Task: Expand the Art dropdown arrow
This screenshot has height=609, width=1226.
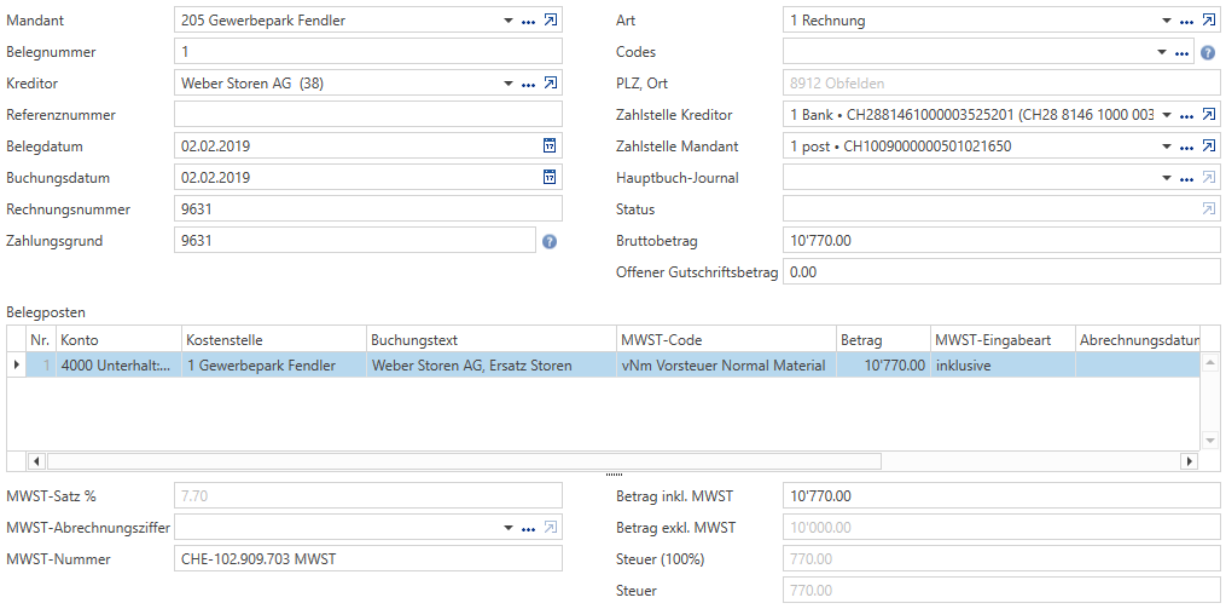Action: pos(1168,21)
